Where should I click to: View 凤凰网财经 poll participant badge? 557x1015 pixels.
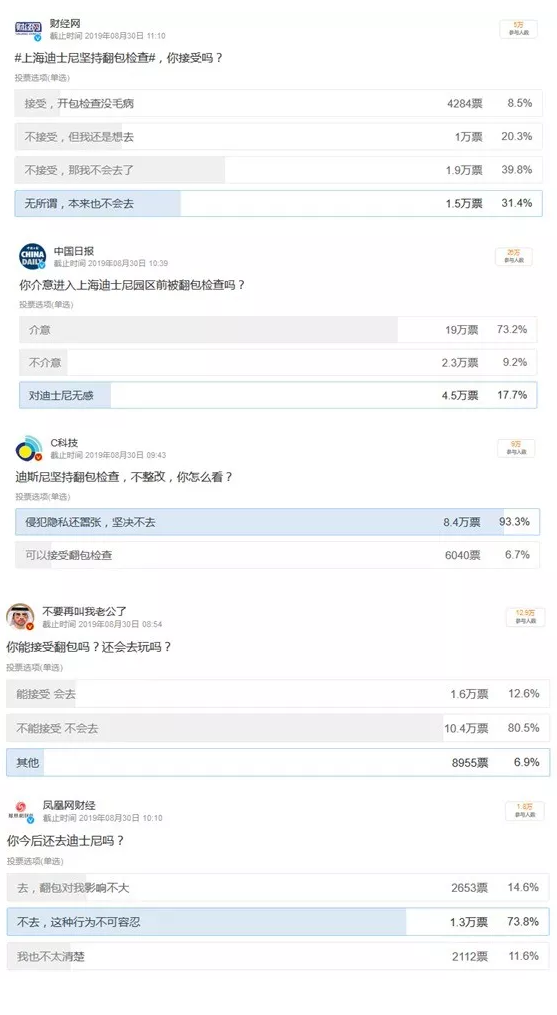(525, 810)
